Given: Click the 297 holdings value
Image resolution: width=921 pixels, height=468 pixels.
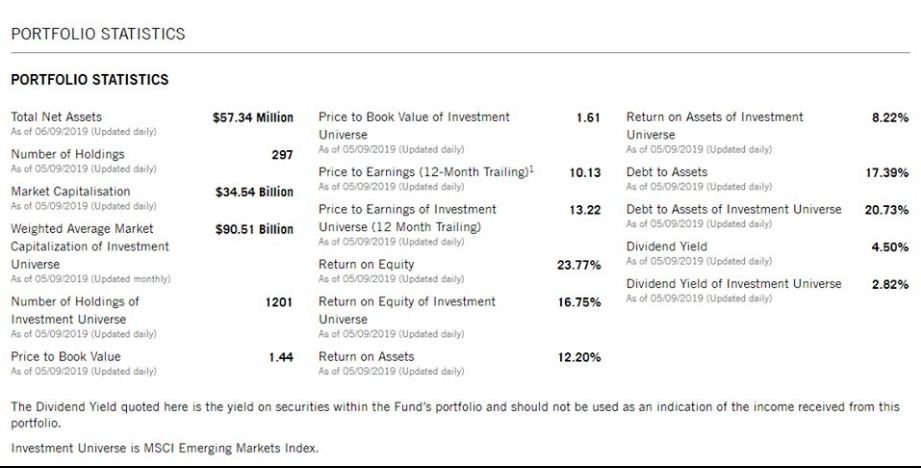Looking at the screenshot, I should pos(279,155).
